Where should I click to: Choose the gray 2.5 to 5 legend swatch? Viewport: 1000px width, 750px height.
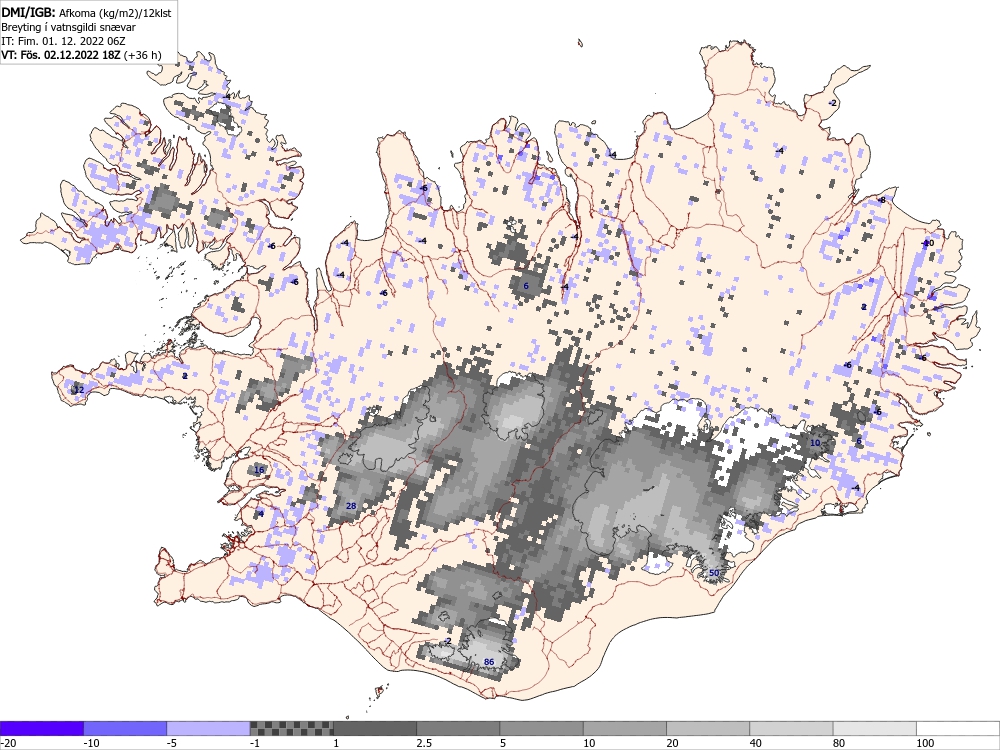click(458, 728)
